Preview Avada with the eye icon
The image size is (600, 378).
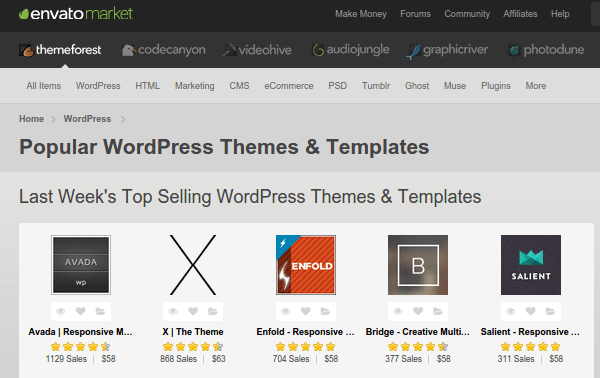click(x=60, y=311)
